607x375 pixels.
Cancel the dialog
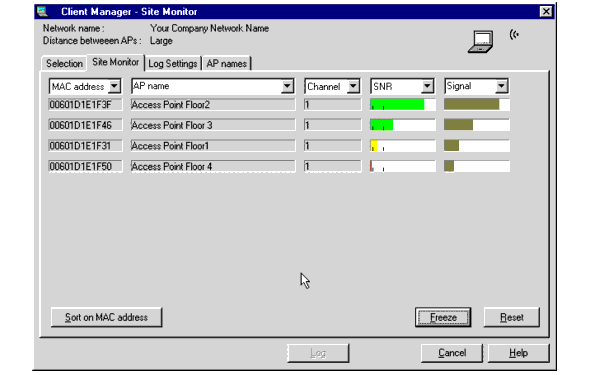tap(452, 353)
